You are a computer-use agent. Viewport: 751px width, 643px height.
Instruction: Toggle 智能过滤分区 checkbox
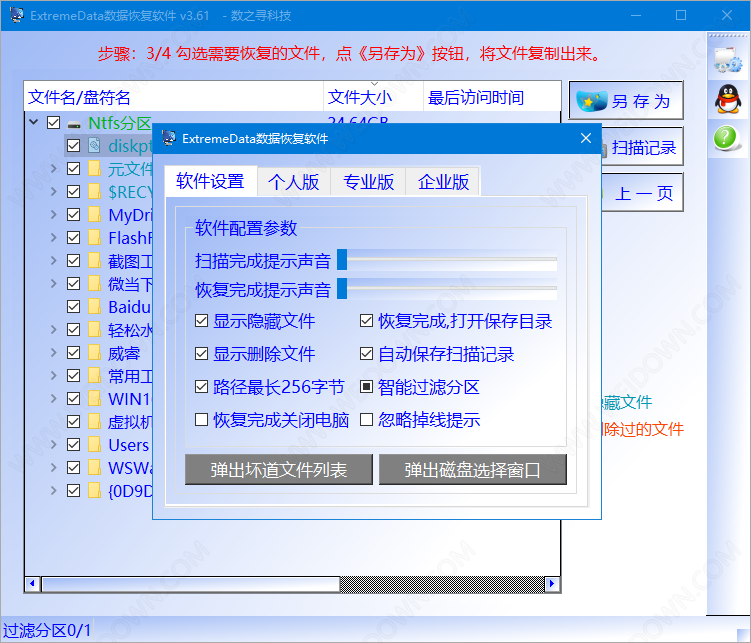point(366,387)
